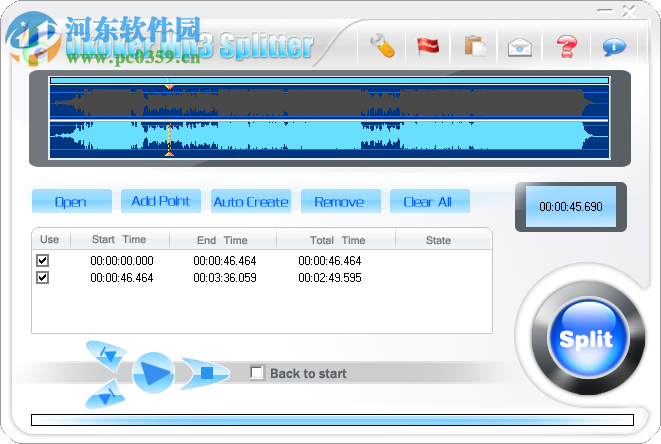Click the Open button
661x444 pixels.
click(72, 202)
